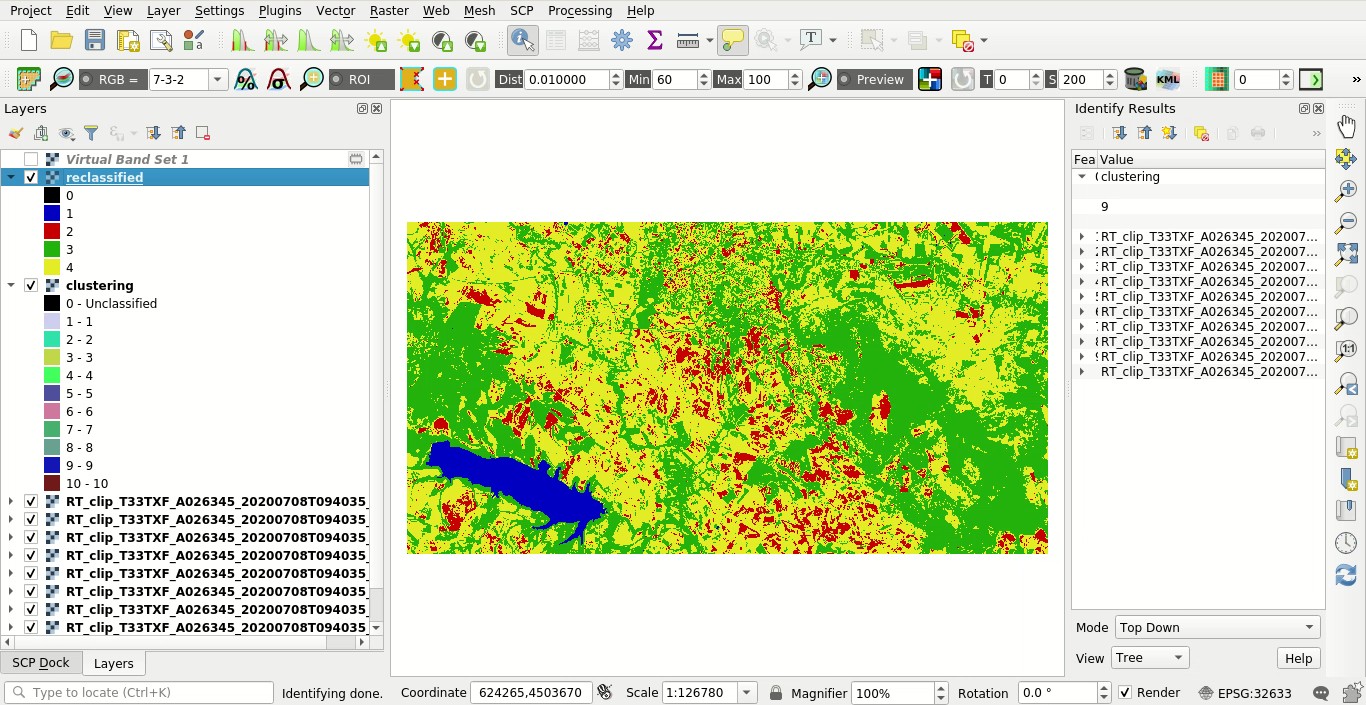This screenshot has width=1366, height=705.
Task: Click the SCP cumulative stretch percent icon
Action: (246, 80)
